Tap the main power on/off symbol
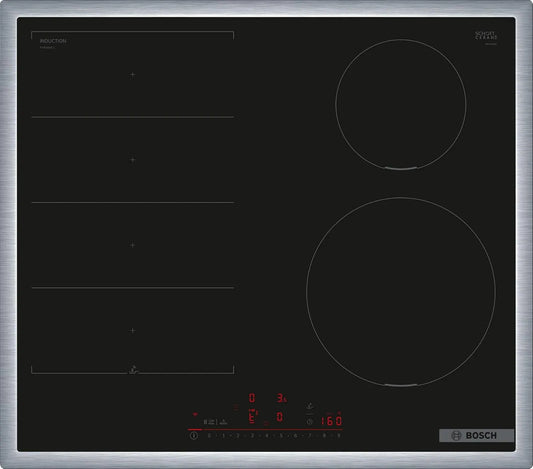Viewport: 533px width, 469px height. click(x=194, y=435)
